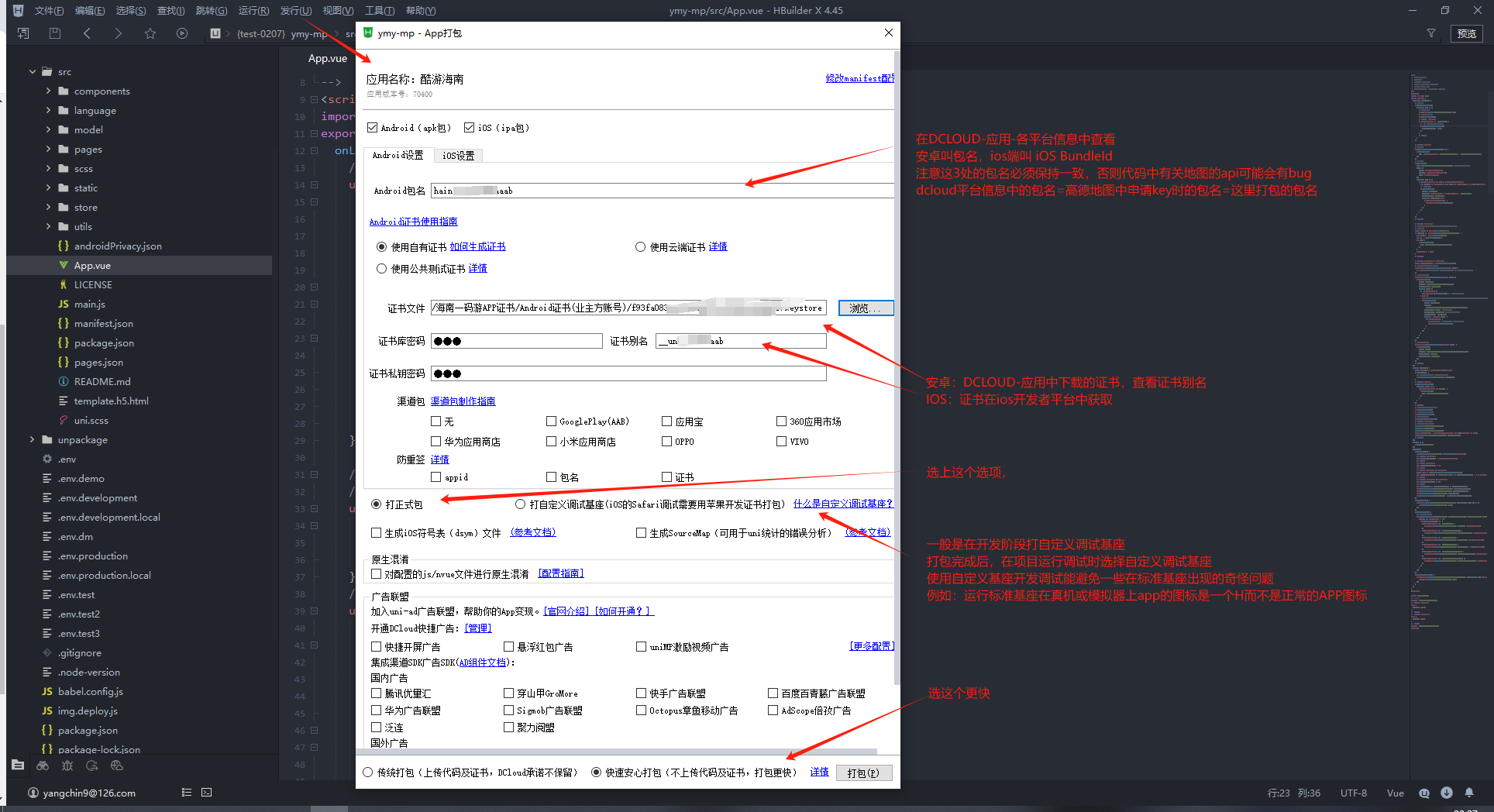Switch to the Android设置 tab
This screenshot has height=812, width=1494.
398,155
